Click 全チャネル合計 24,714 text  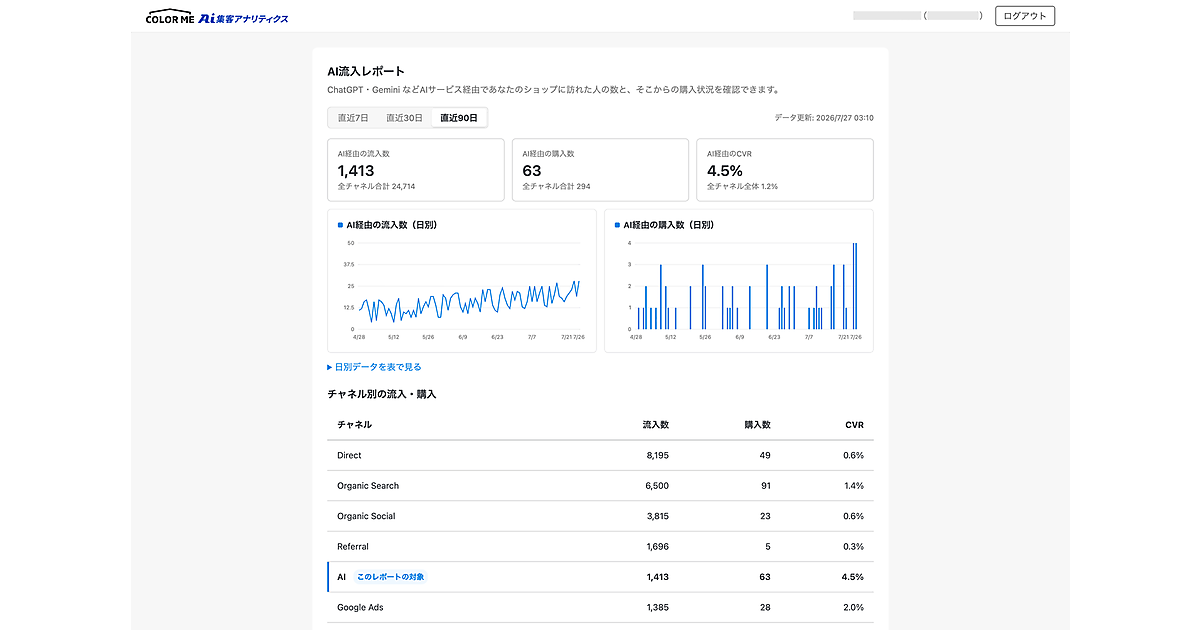(376, 187)
